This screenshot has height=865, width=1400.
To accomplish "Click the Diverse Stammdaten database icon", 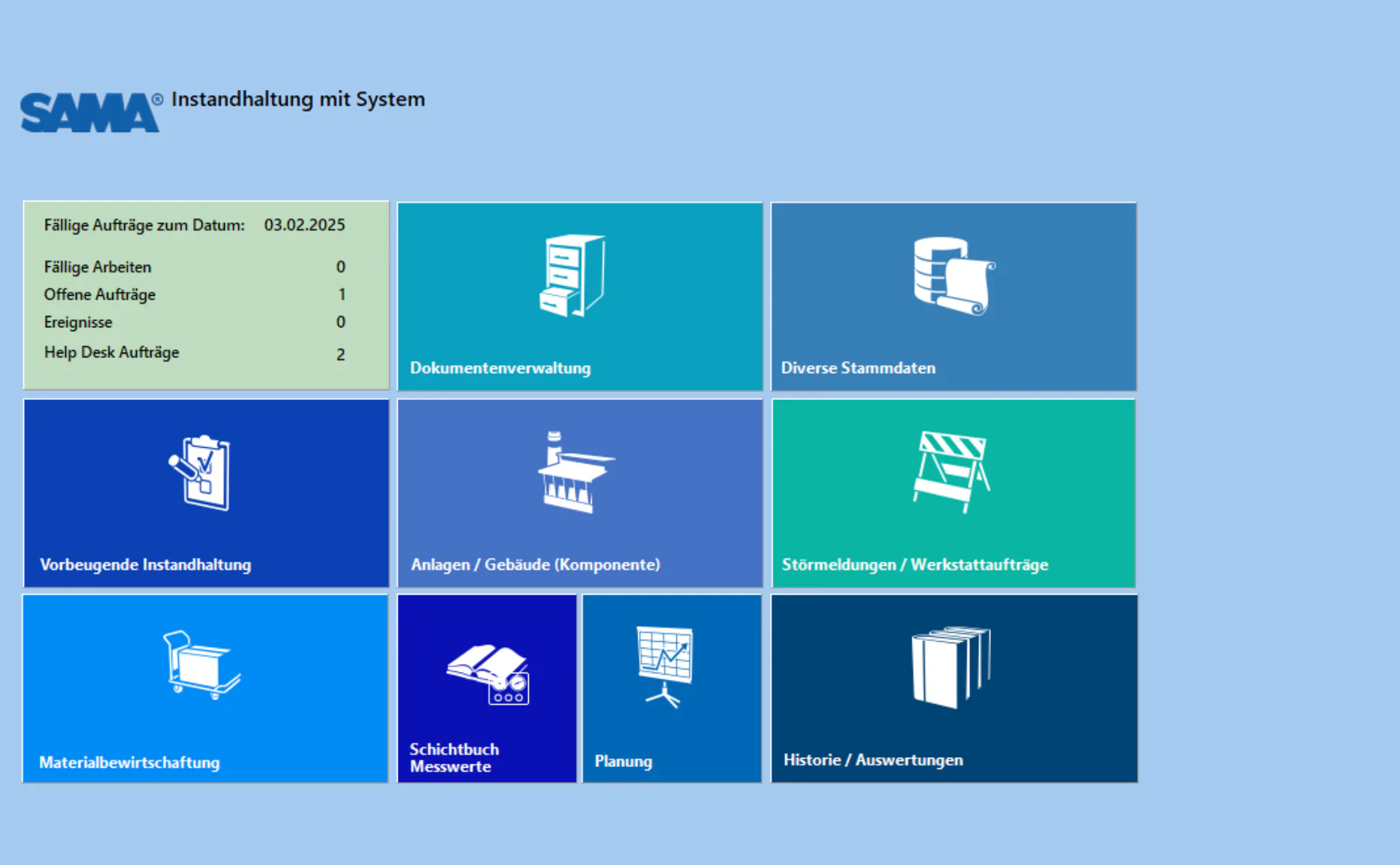I will [x=954, y=276].
